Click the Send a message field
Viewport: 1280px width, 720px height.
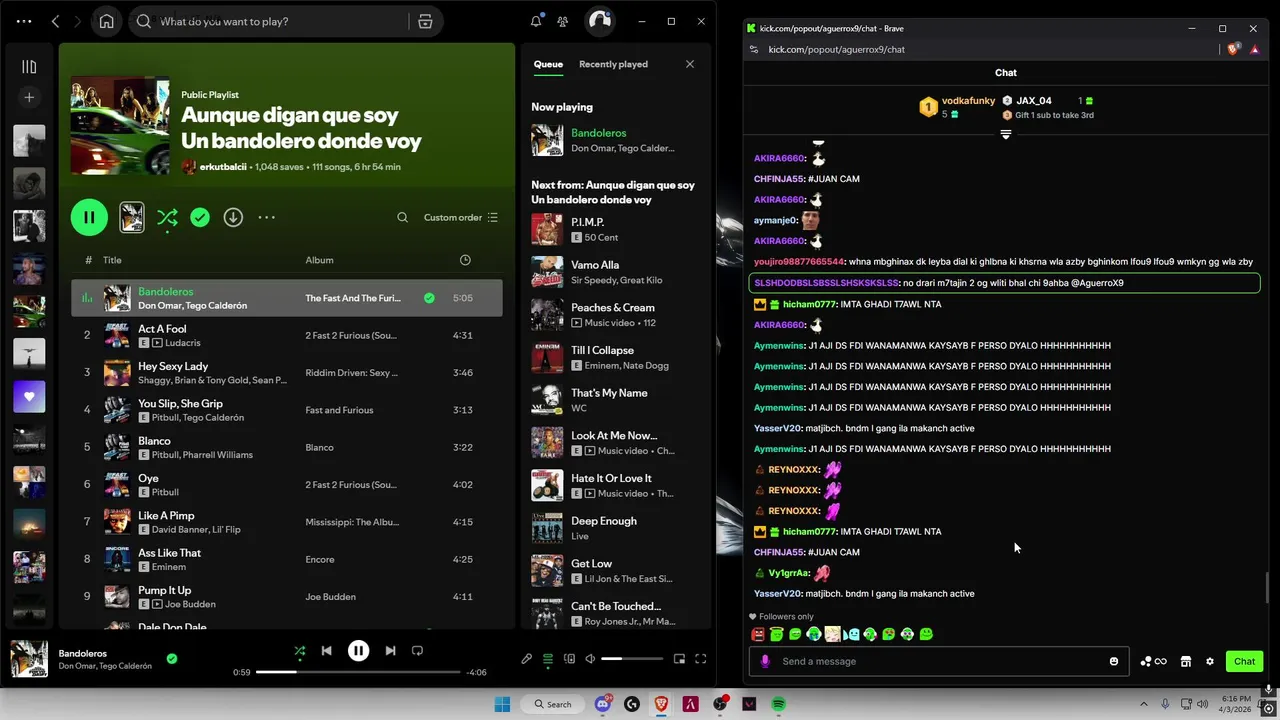tap(940, 661)
